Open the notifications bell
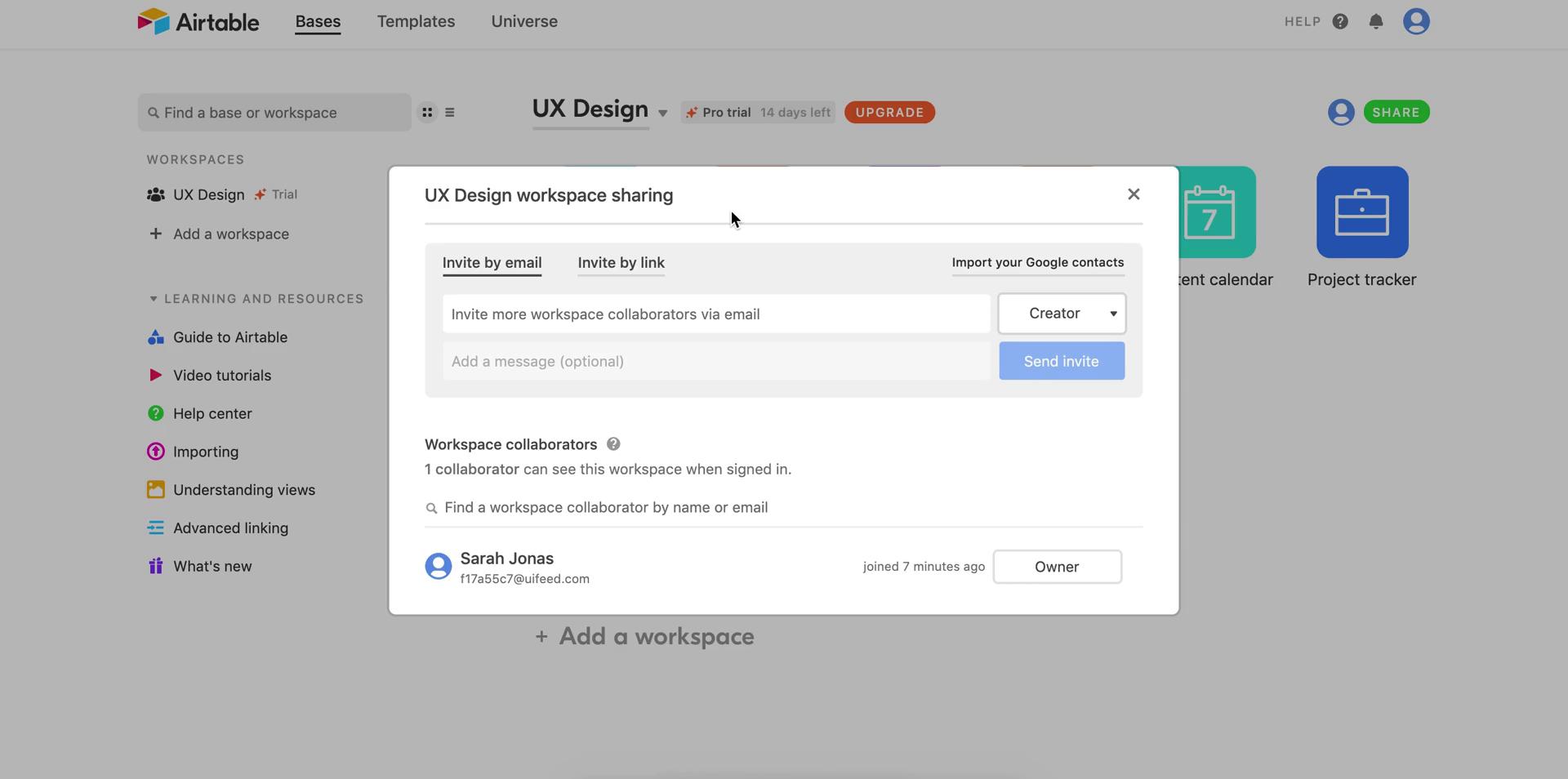This screenshot has height=779, width=1568. 1376,22
